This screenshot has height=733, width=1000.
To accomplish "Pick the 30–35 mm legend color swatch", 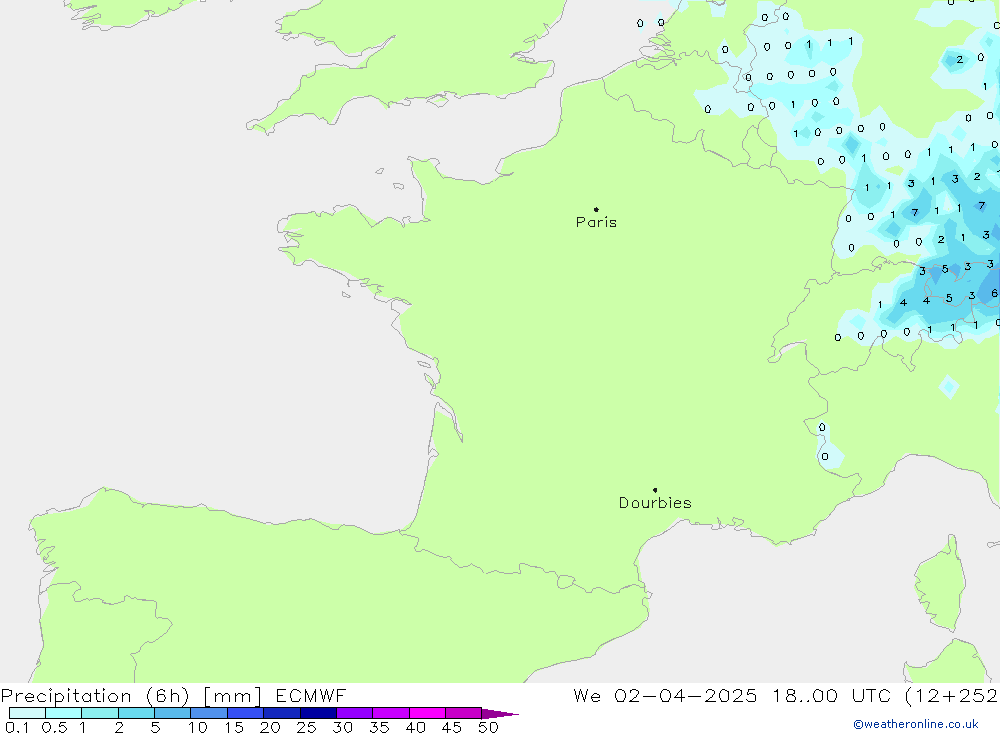I will [x=355, y=713].
